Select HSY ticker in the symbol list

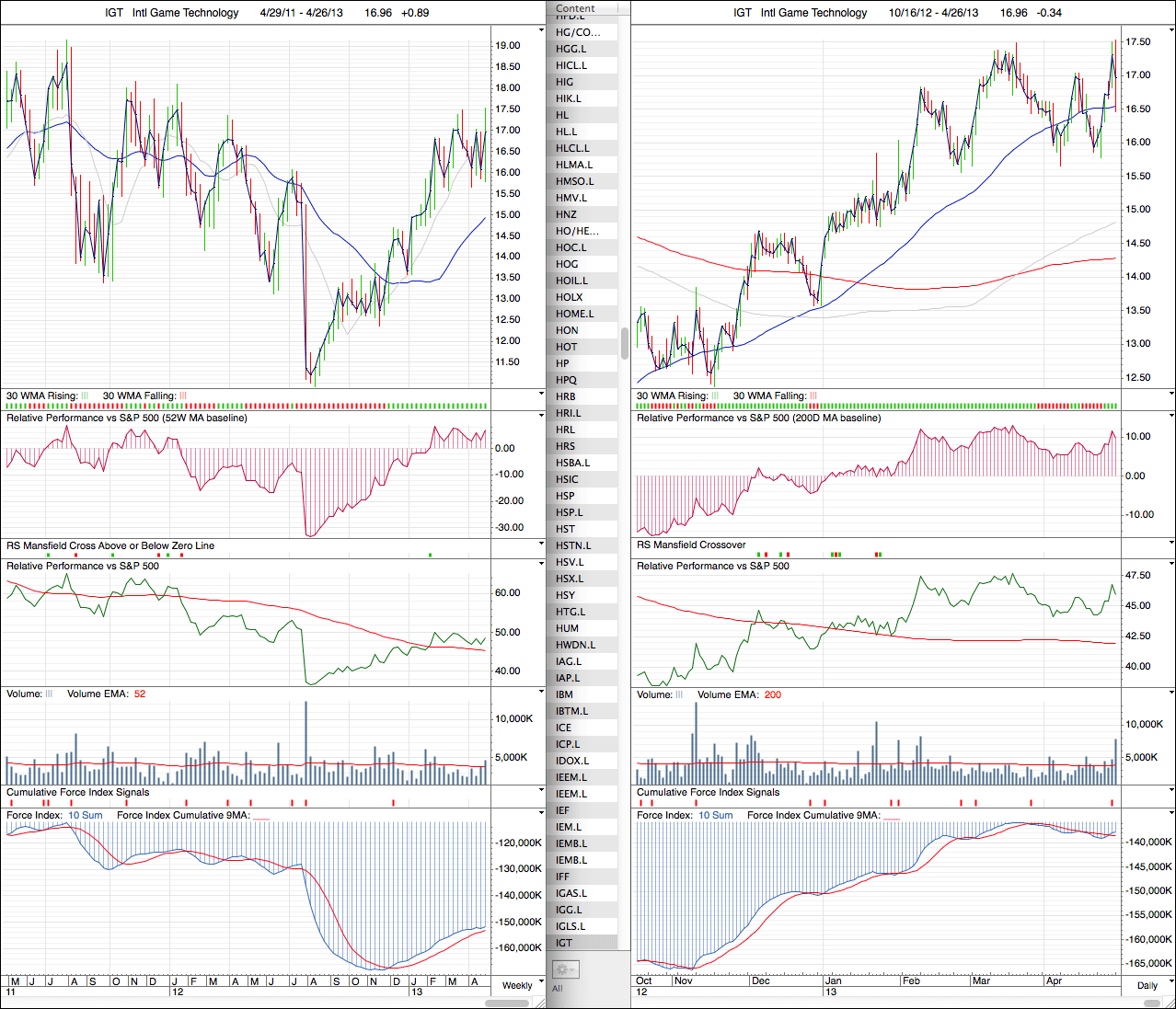coord(565,595)
